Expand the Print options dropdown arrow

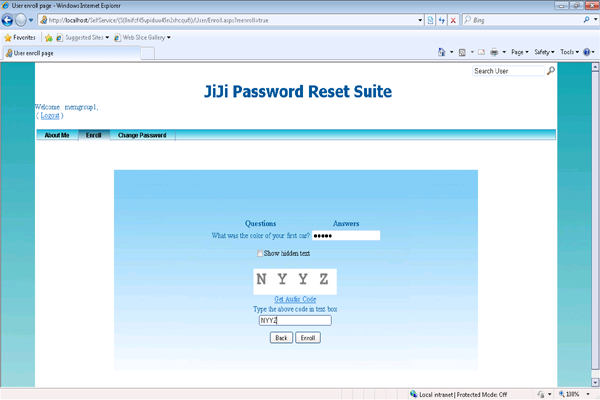[x=504, y=52]
